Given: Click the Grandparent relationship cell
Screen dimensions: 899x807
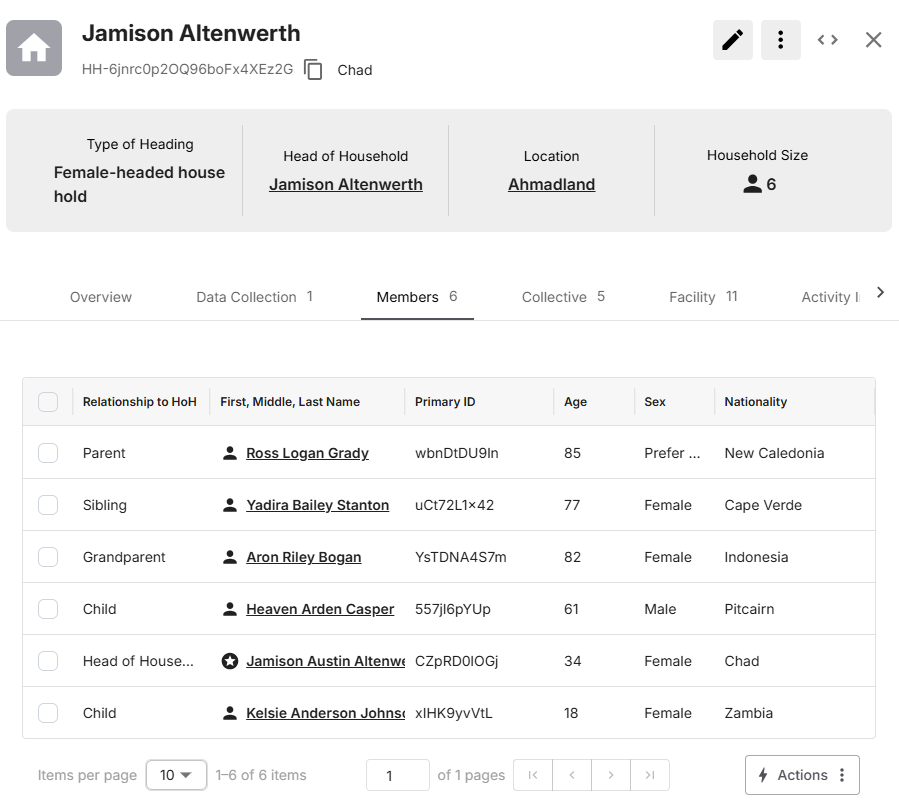Looking at the screenshot, I should pyautogui.click(x=124, y=557).
